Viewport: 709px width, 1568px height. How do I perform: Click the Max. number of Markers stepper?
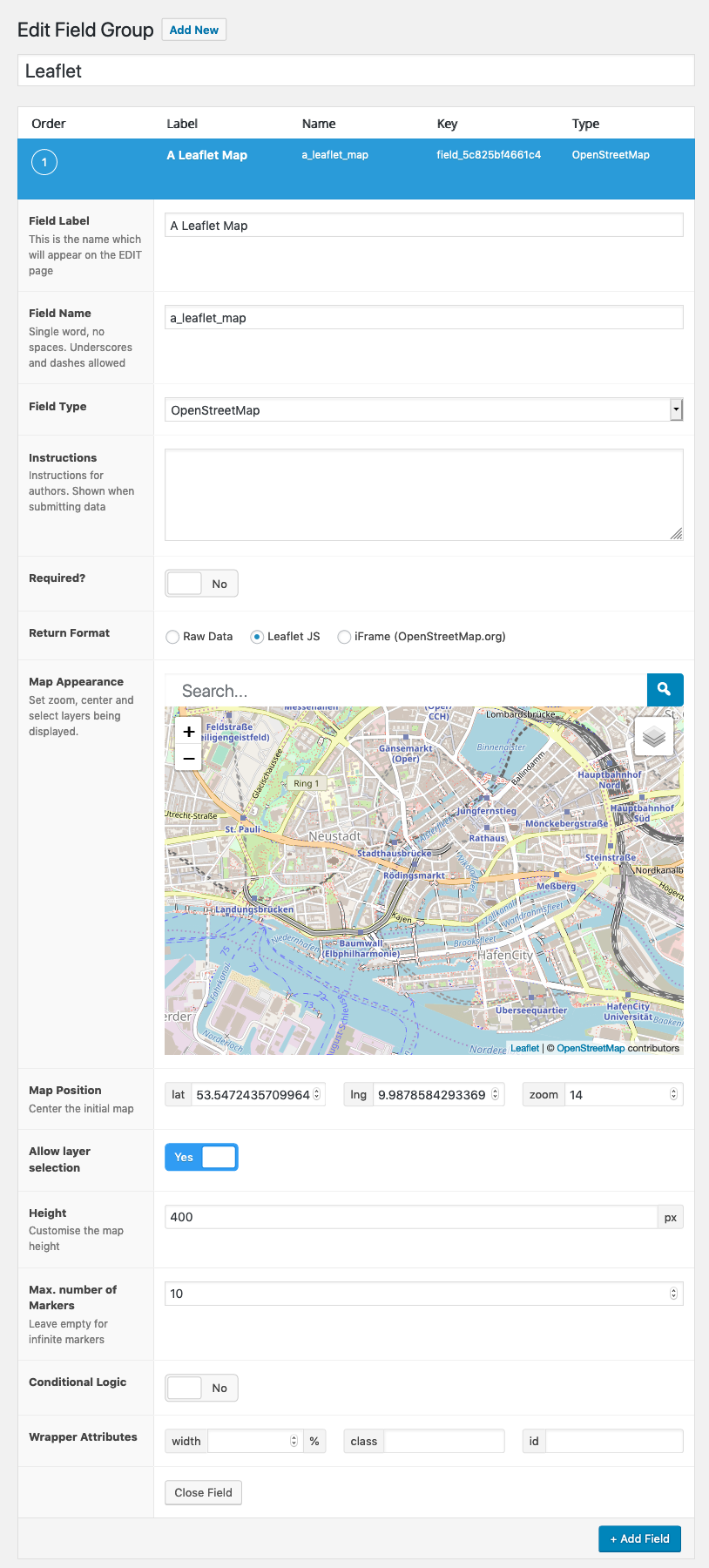[x=673, y=1294]
